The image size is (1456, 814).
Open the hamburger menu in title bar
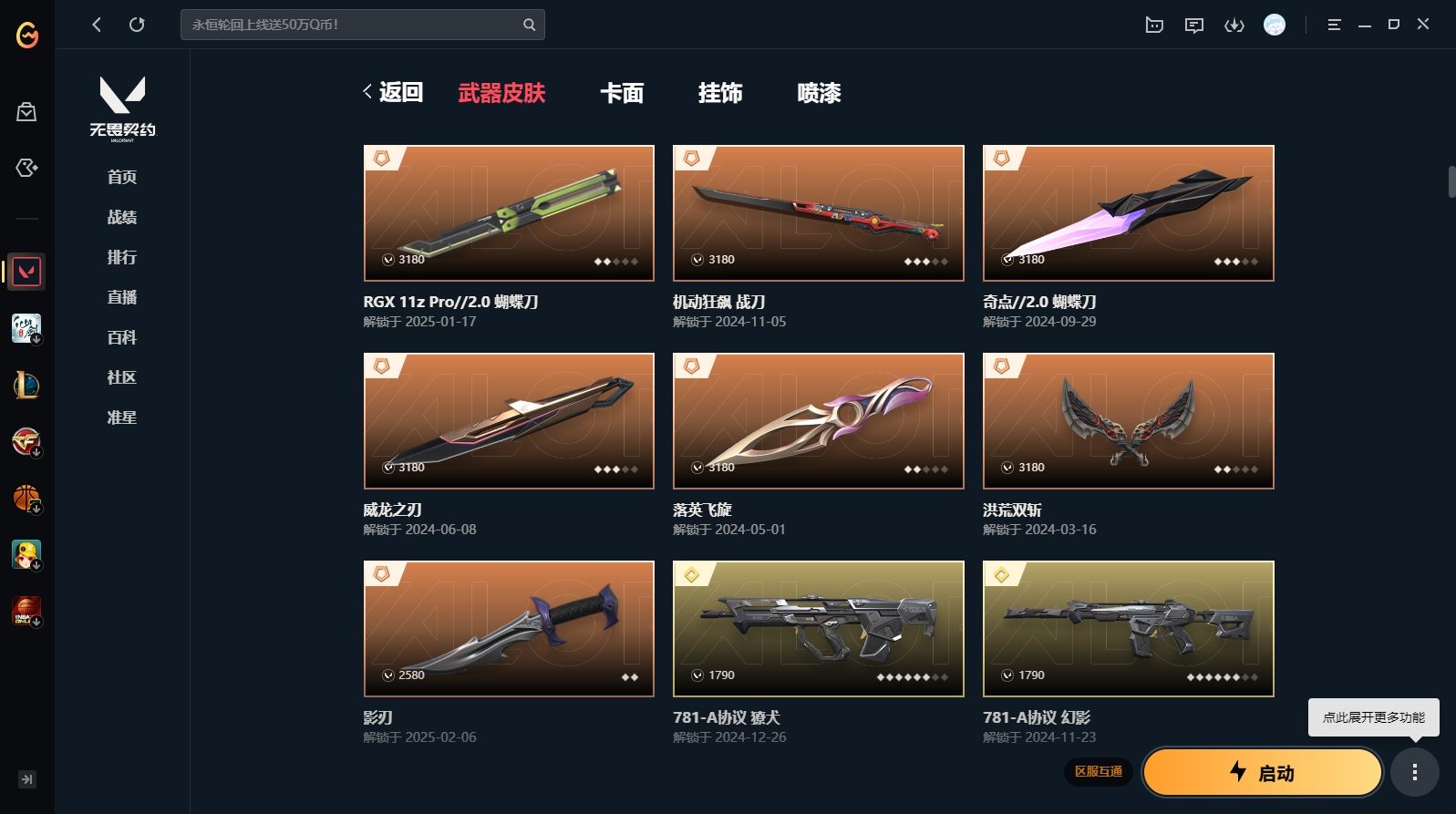point(1334,26)
